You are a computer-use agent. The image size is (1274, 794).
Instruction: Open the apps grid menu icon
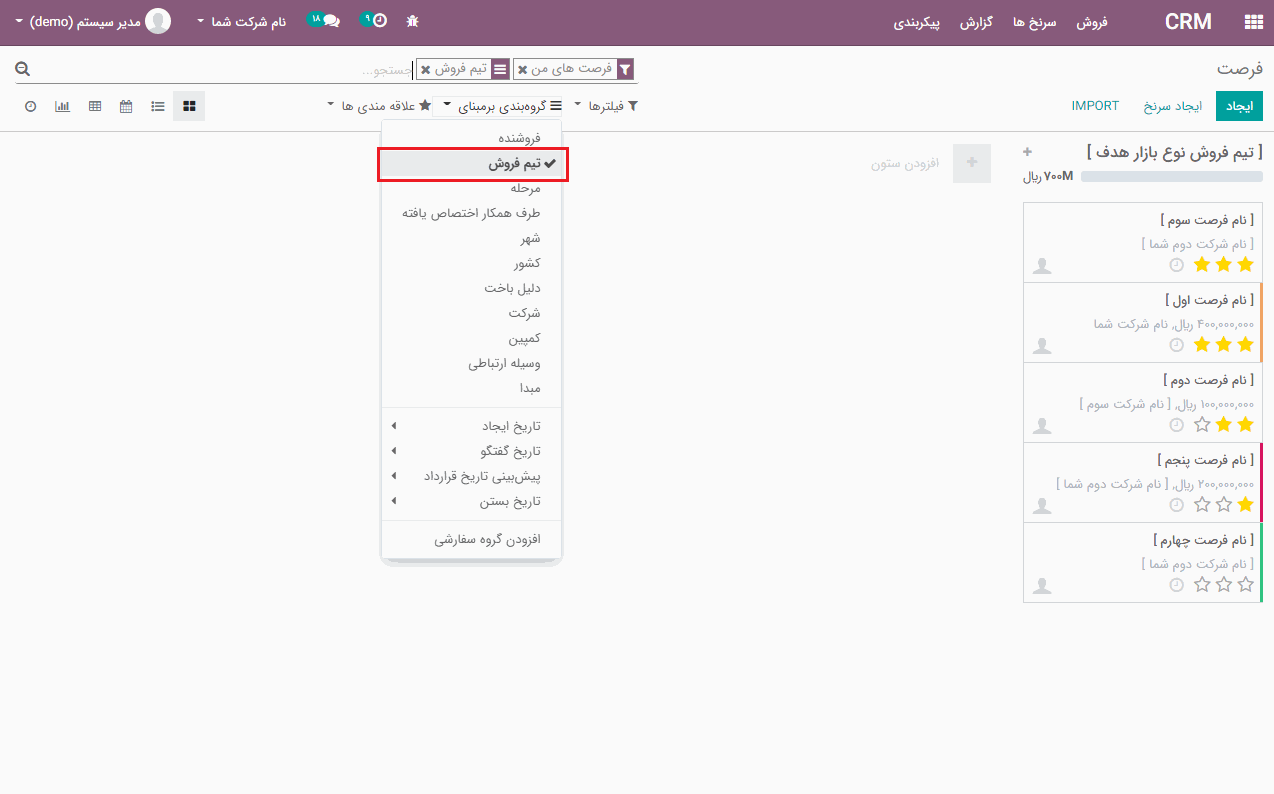pyautogui.click(x=1252, y=22)
